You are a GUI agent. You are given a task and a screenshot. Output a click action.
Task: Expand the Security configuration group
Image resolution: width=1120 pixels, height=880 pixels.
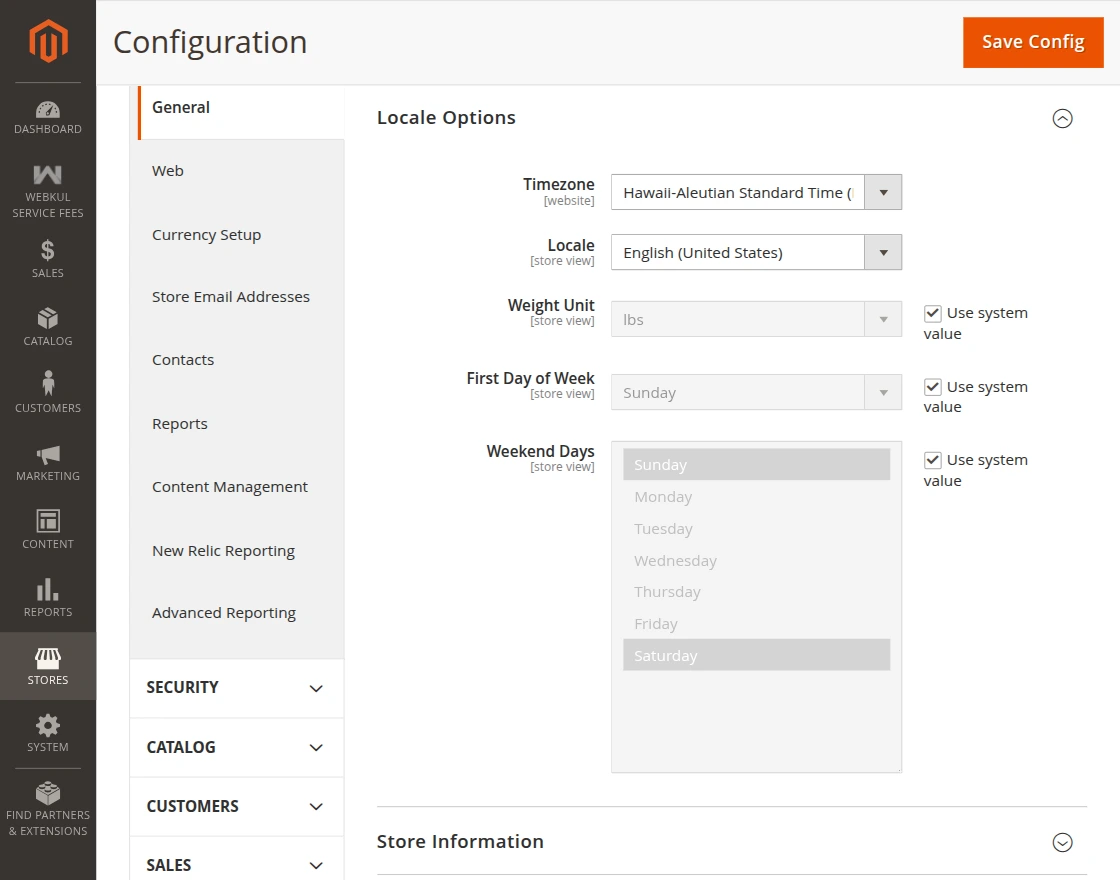[236, 688]
